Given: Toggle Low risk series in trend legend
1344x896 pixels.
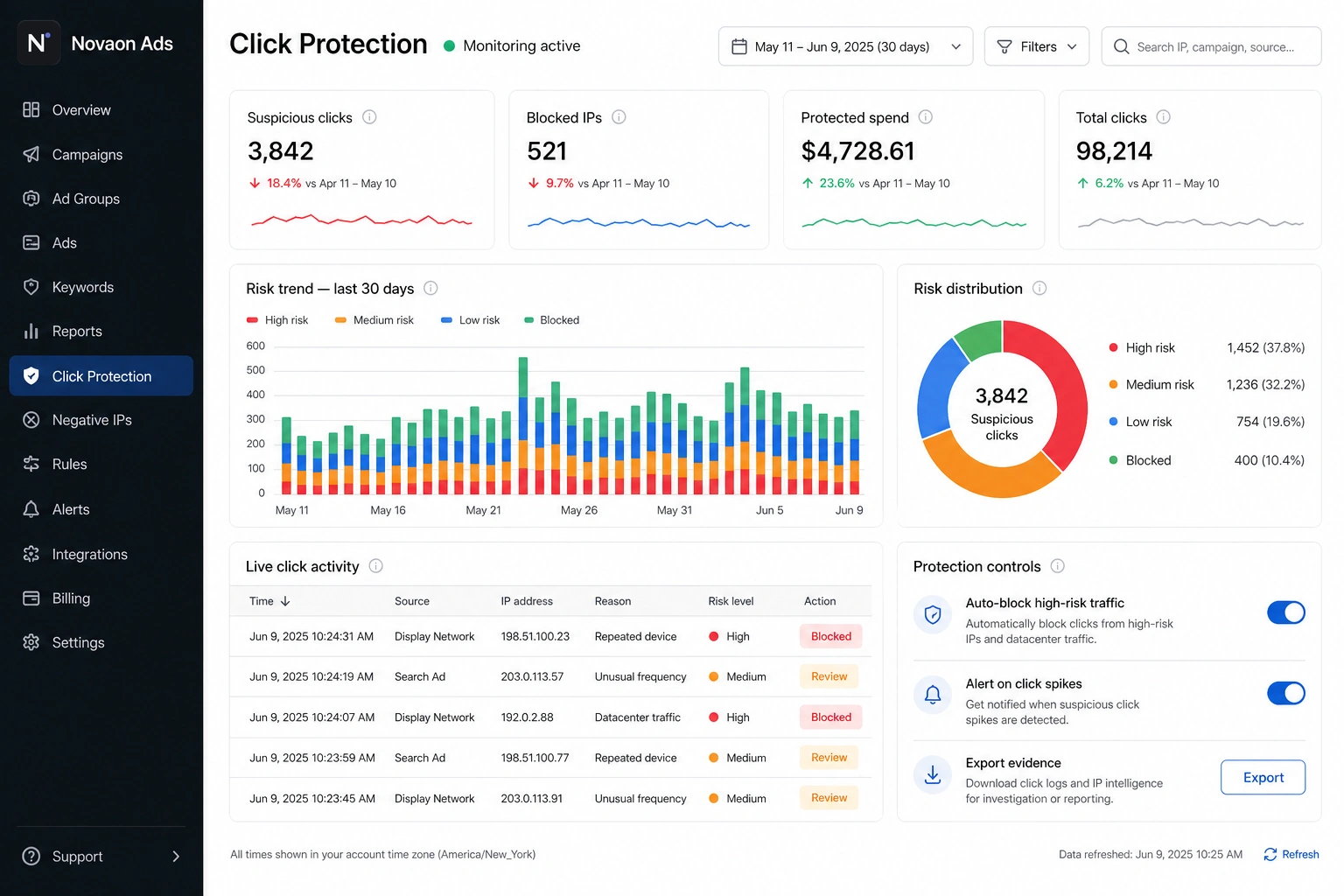Looking at the screenshot, I should (x=471, y=320).
